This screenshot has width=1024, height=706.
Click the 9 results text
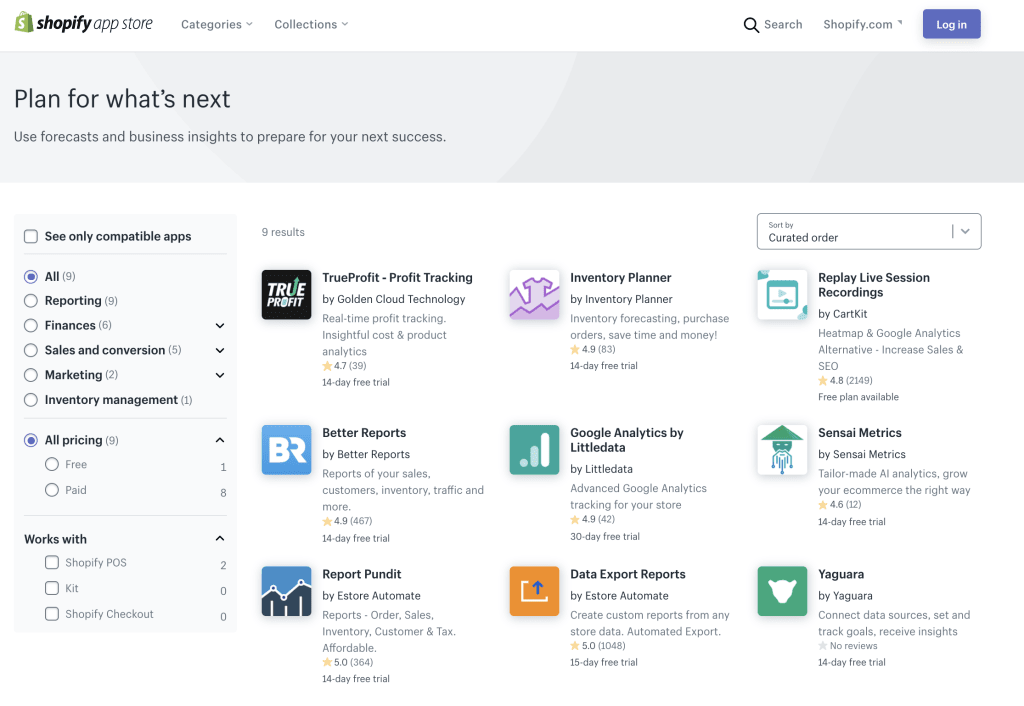click(283, 233)
